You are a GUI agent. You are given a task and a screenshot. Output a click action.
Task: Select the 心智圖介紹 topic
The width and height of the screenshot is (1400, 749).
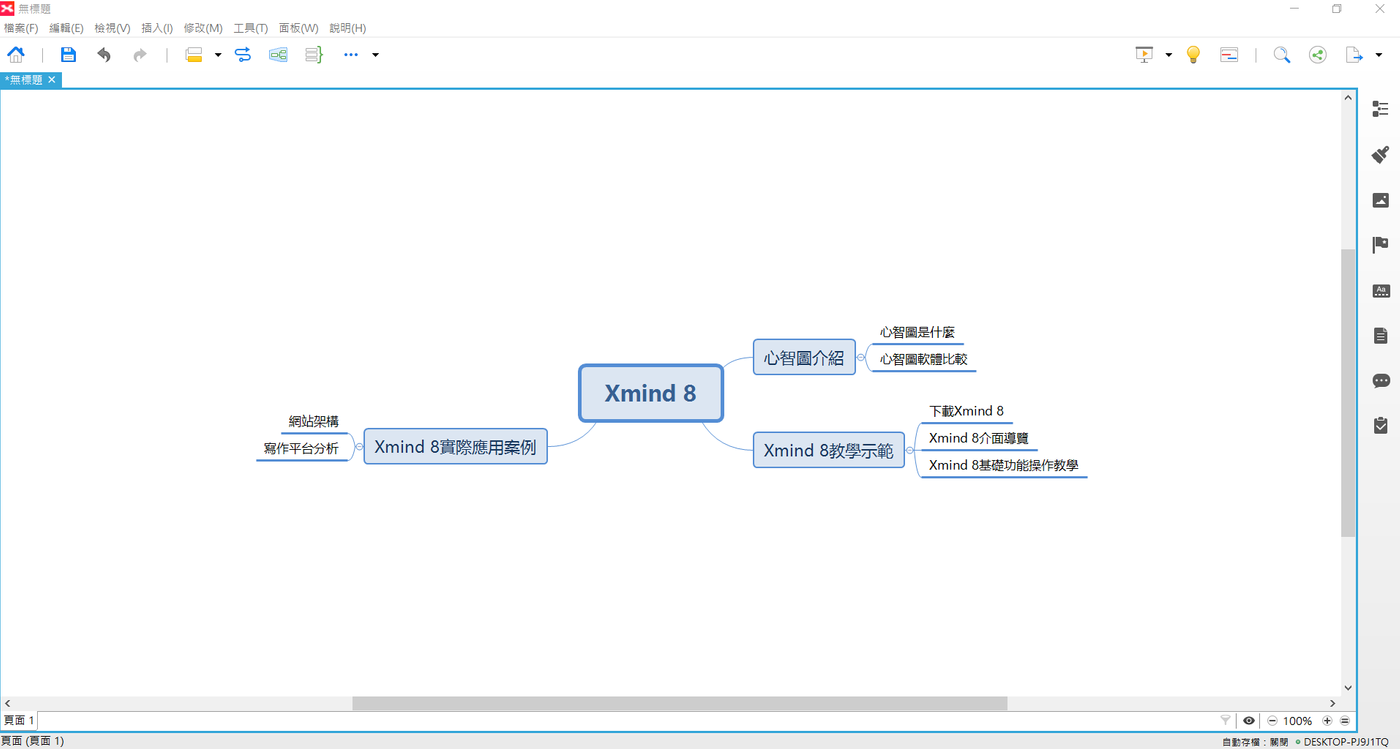coord(804,357)
